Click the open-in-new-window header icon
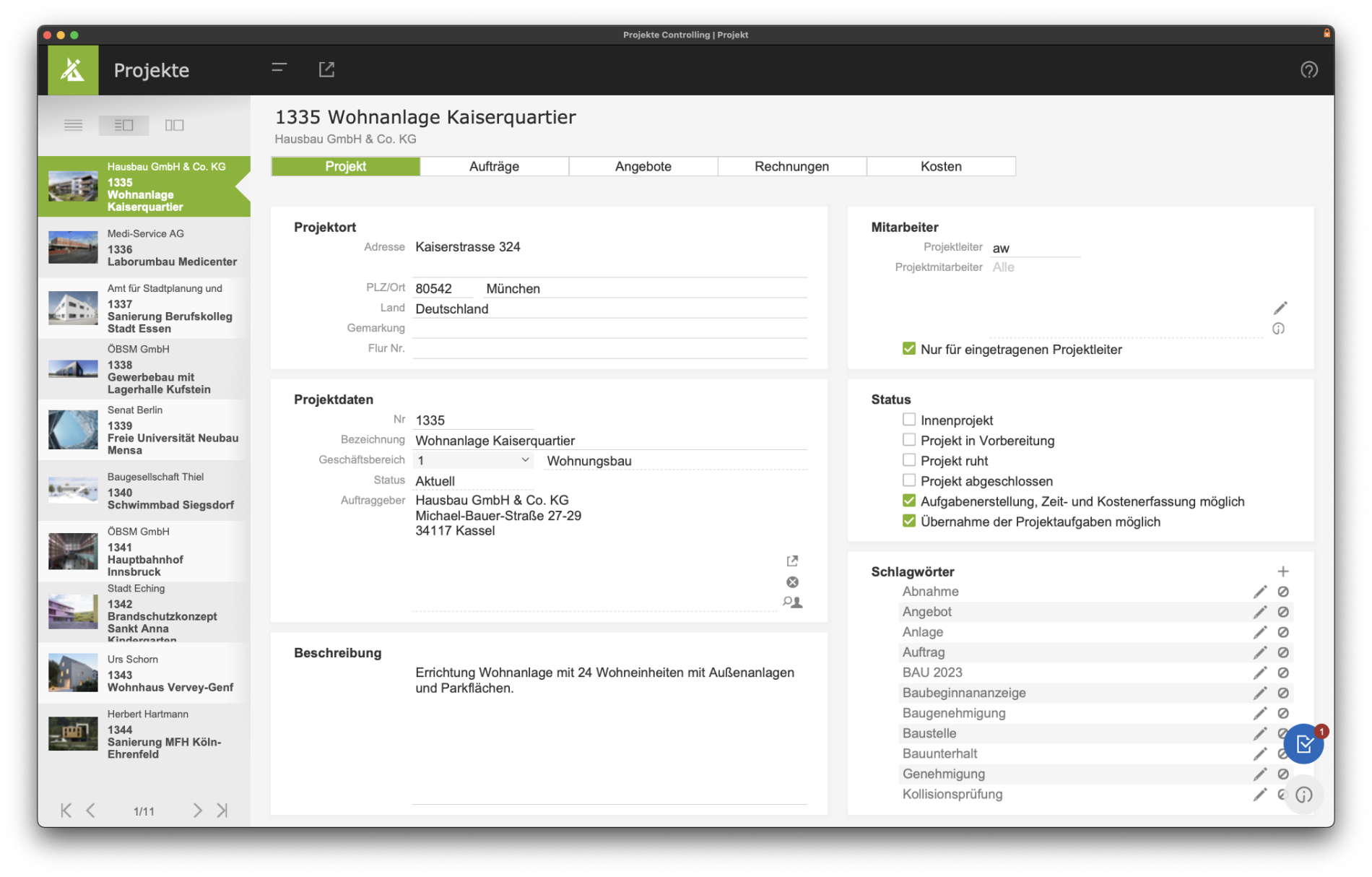This screenshot has height=877, width=1372. (326, 69)
